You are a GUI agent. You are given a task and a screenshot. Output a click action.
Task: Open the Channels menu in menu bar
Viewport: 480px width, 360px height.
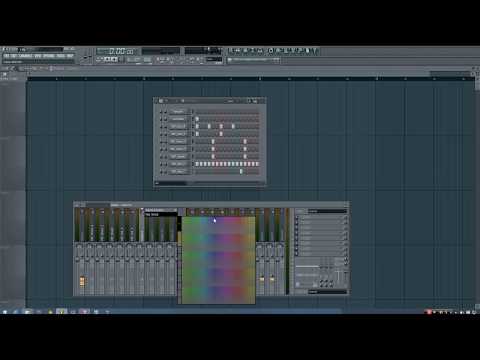pyautogui.click(x=25, y=56)
